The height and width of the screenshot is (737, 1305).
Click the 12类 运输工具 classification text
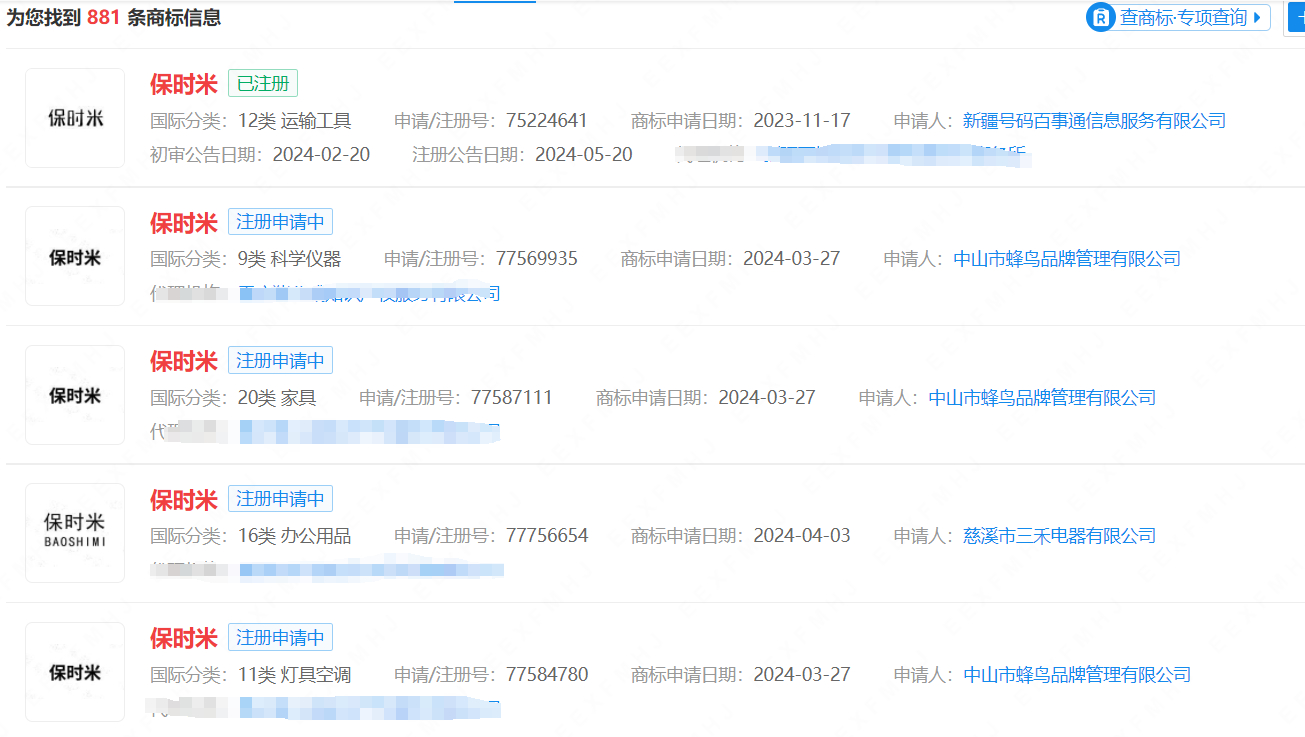295,121
